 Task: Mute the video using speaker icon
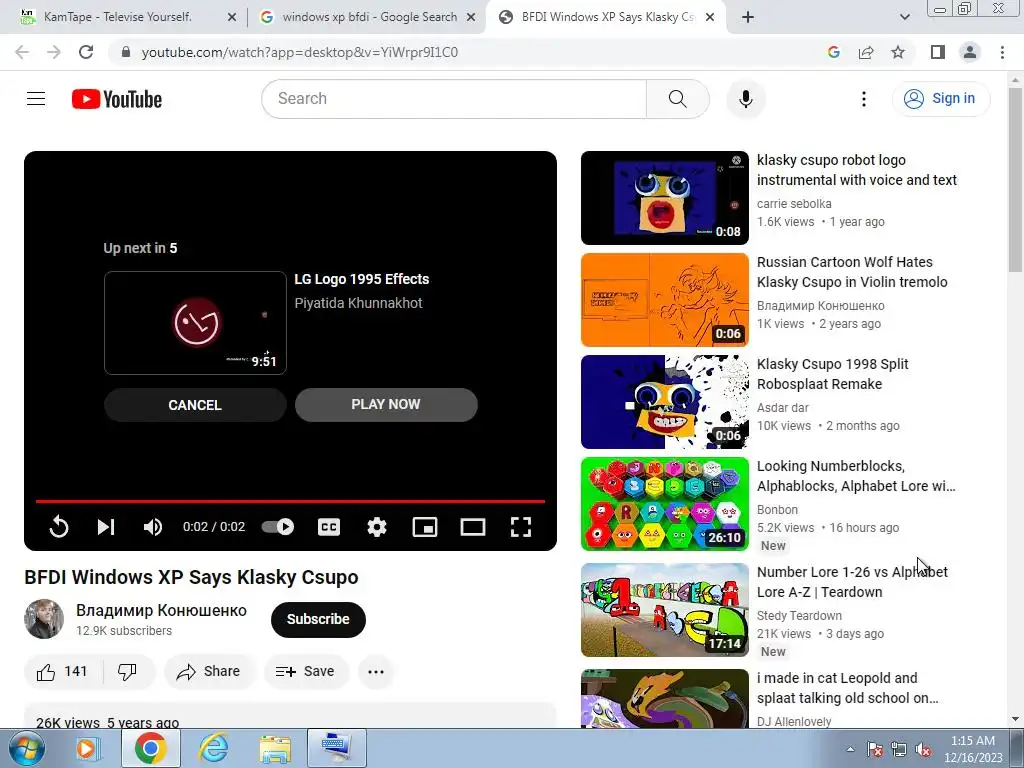pos(153,527)
